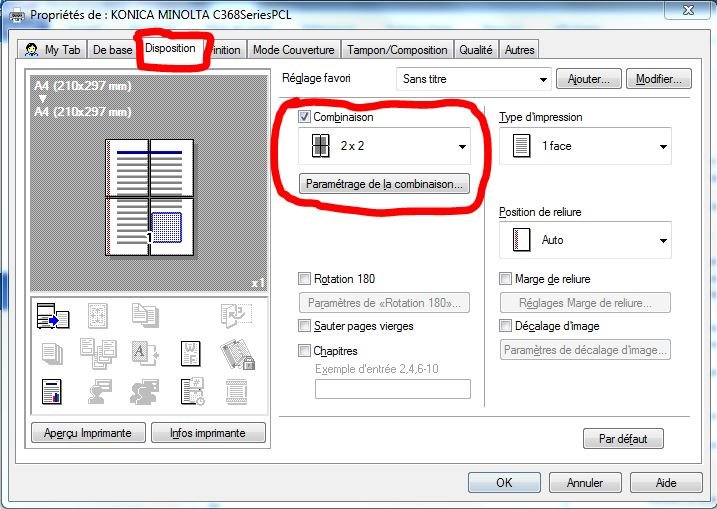Screen dimensions: 717x509
Task: Open Aperçu Imprimante view
Action: click(x=88, y=433)
